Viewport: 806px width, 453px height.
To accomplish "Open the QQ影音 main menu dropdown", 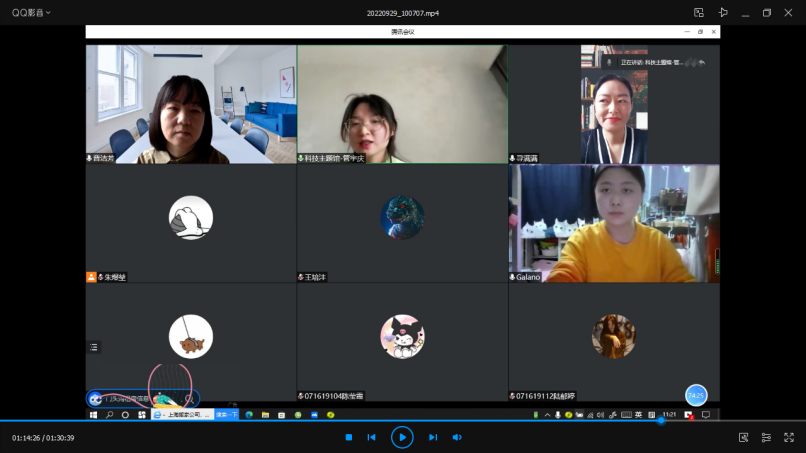I will point(31,13).
